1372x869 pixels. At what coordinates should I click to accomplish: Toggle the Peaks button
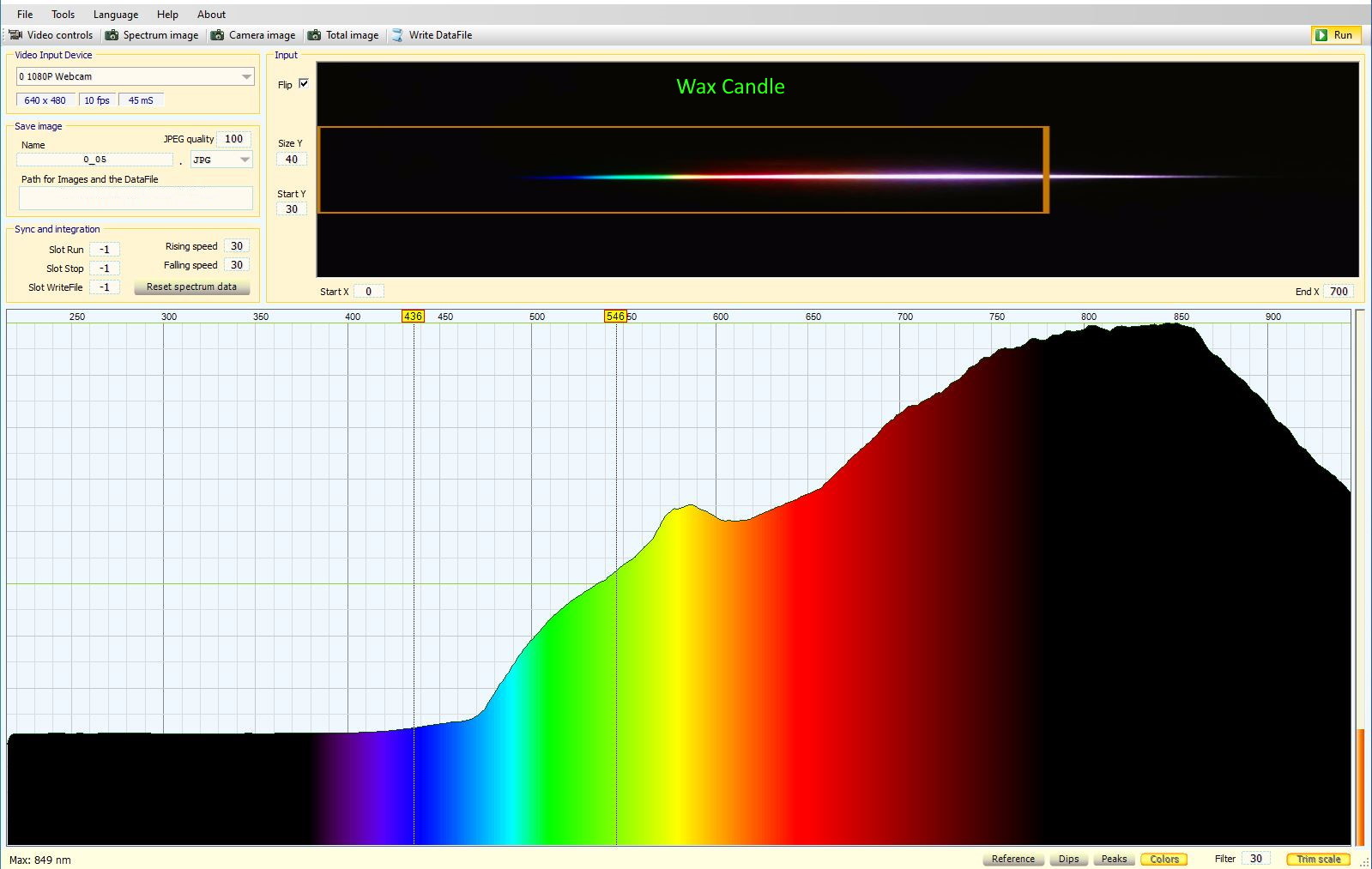click(x=1114, y=859)
